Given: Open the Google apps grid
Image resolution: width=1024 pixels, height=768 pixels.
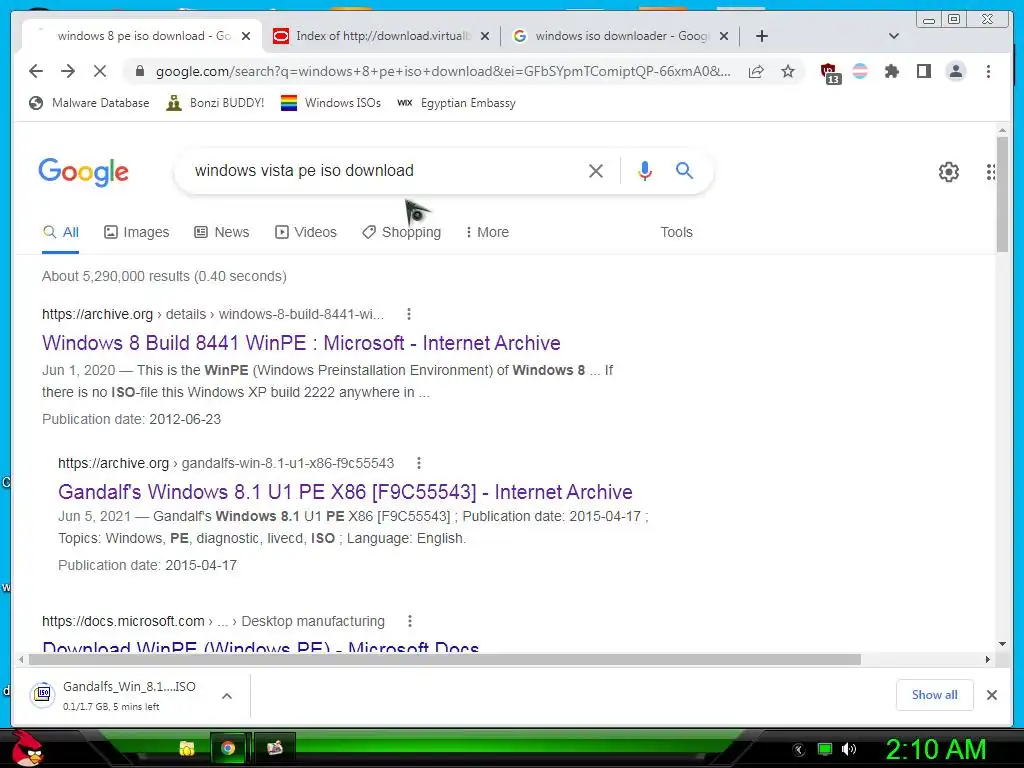Looking at the screenshot, I should point(990,172).
